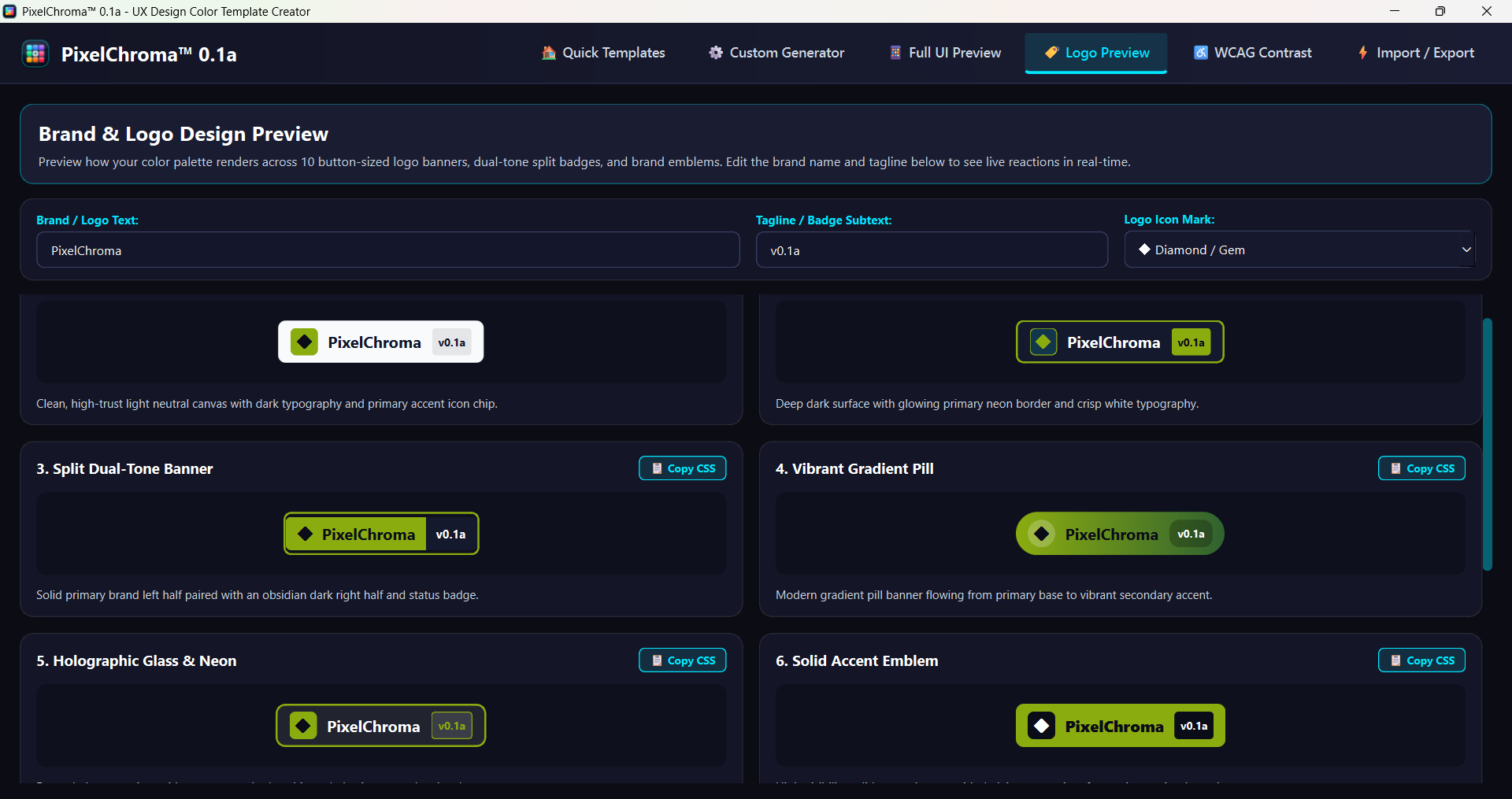Click the "6. Solid Accent Emblem" heading
1512x799 pixels.
coord(857,660)
